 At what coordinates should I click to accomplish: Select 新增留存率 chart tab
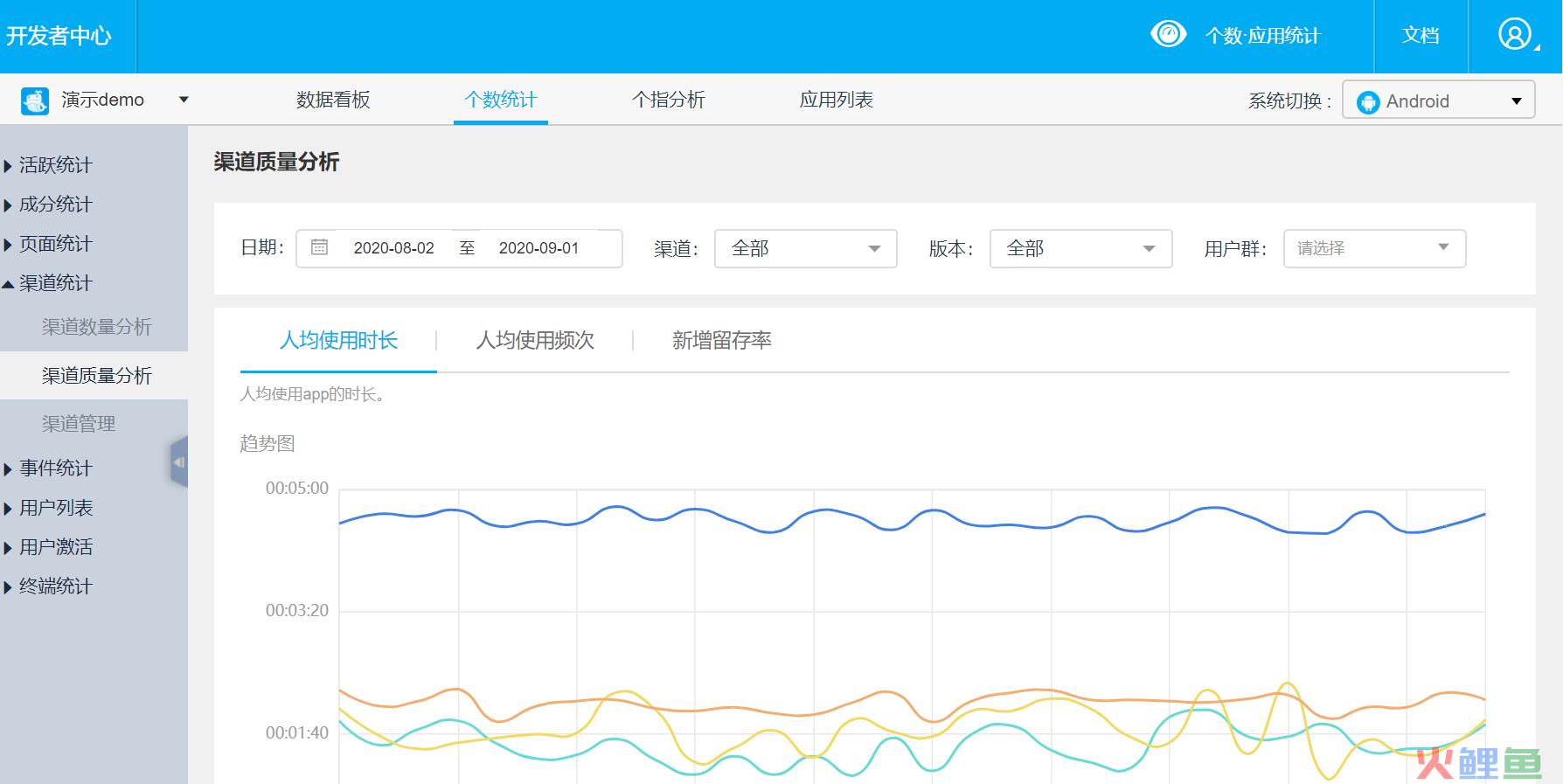tap(722, 340)
